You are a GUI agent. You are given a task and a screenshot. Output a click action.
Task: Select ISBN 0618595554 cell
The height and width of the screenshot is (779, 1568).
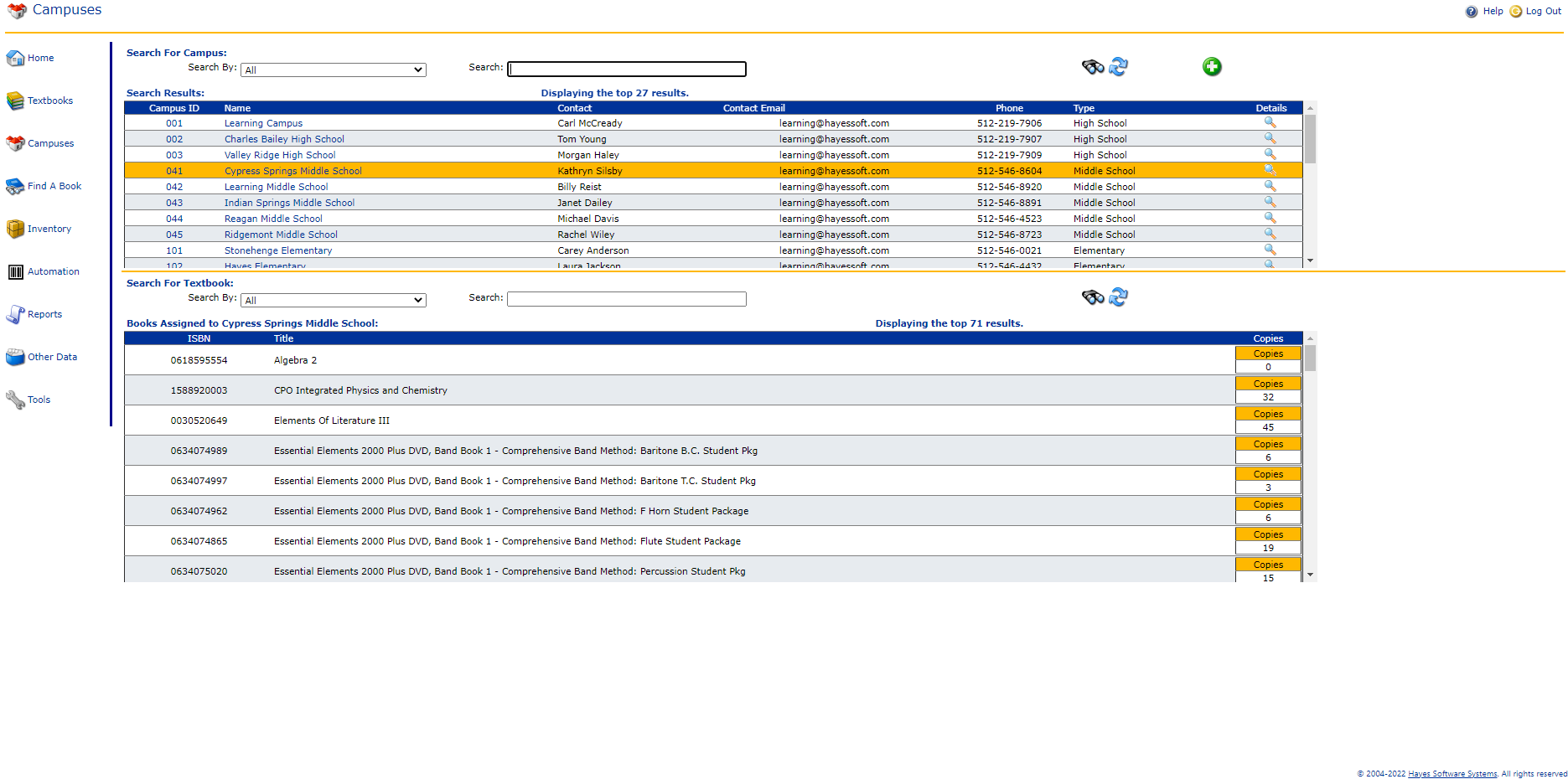[x=199, y=360]
